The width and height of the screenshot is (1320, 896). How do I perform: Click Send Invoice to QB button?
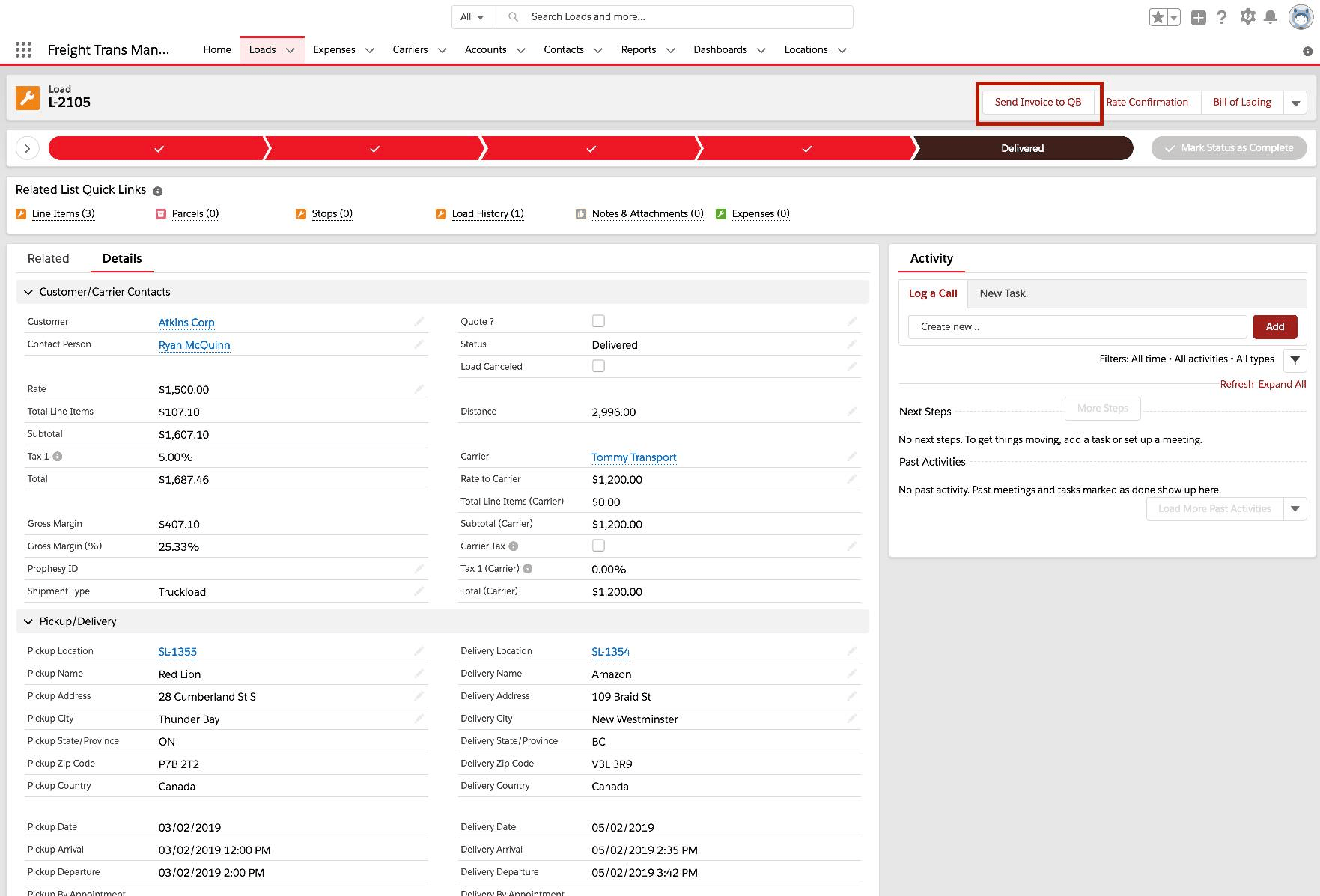point(1038,103)
